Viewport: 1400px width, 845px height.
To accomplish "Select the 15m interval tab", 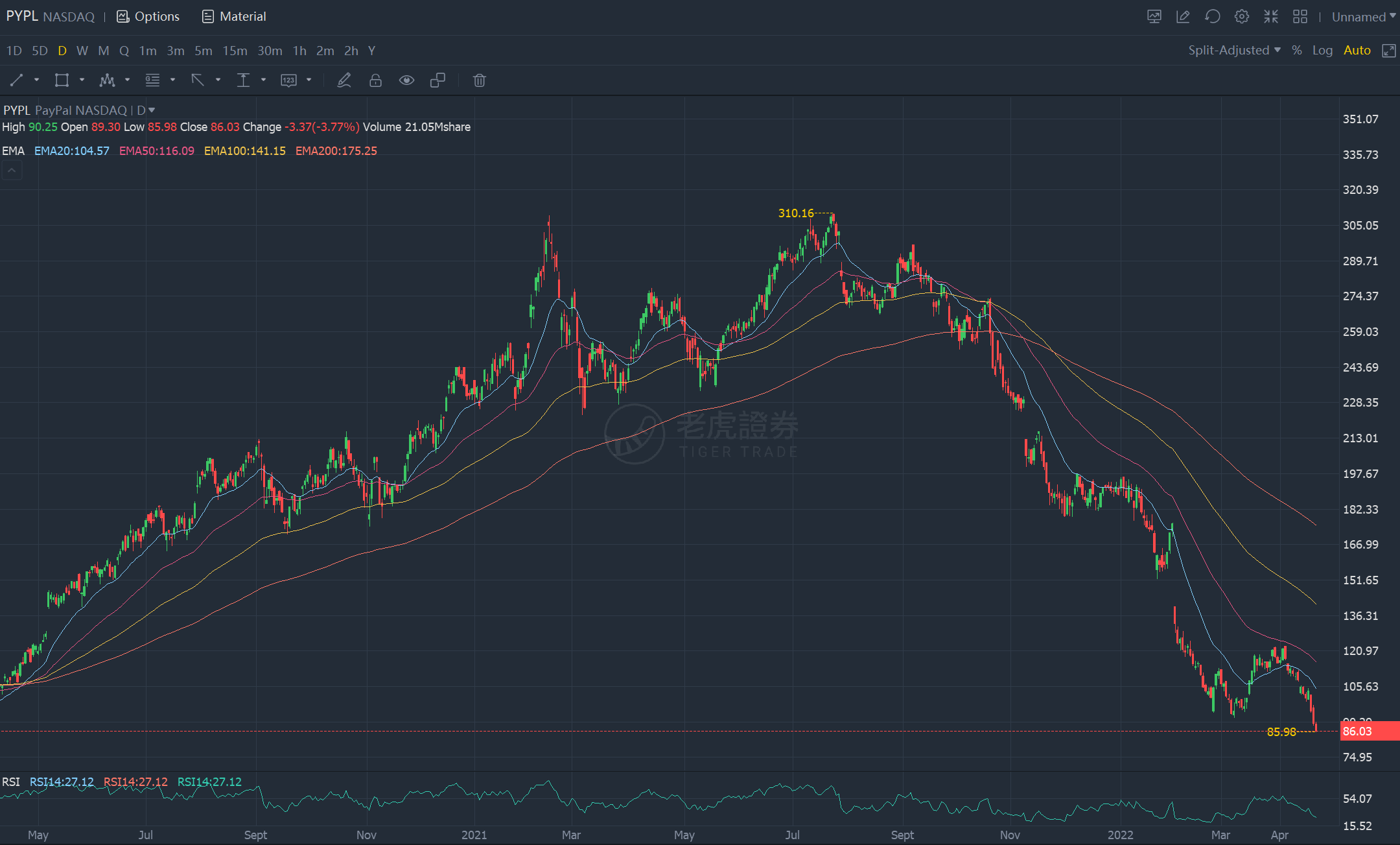I will pos(235,51).
